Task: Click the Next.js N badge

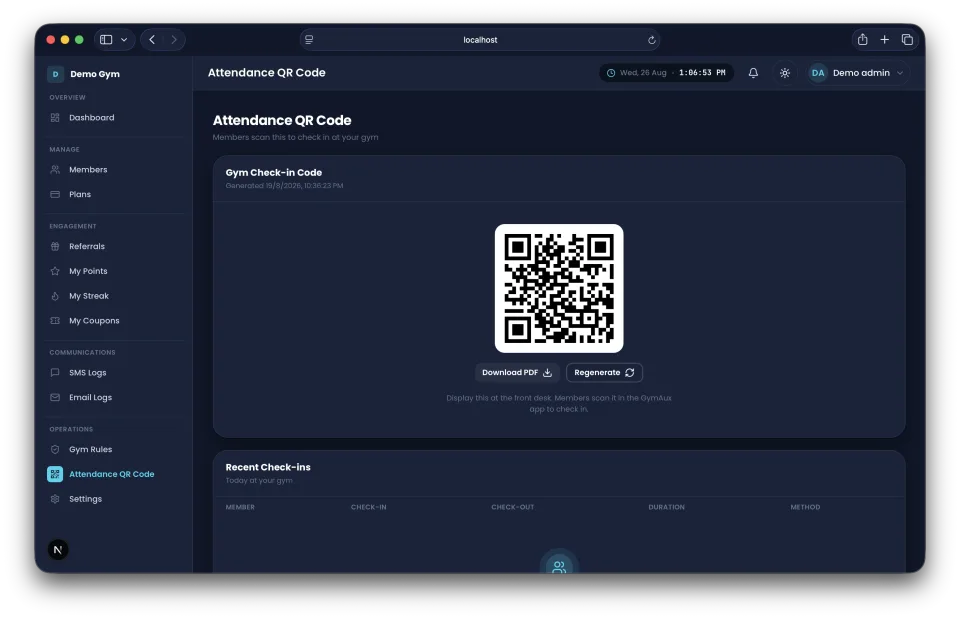Action: (58, 550)
